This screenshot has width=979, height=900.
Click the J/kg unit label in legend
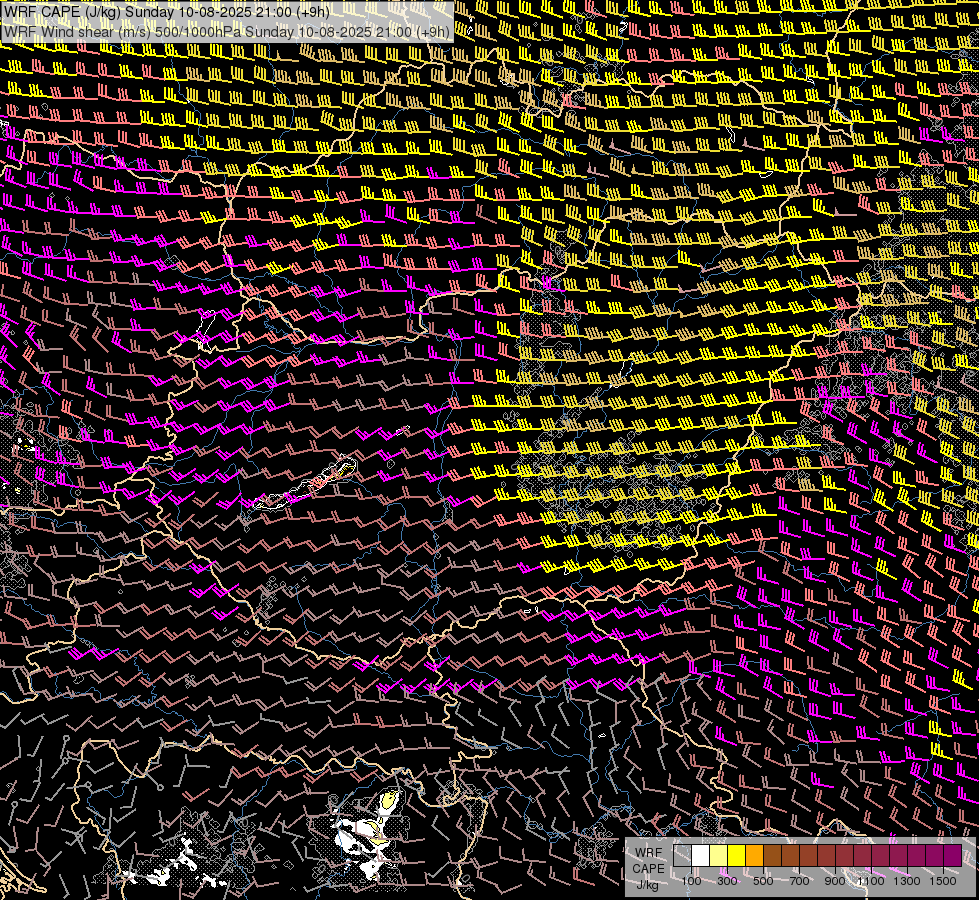coord(647,884)
